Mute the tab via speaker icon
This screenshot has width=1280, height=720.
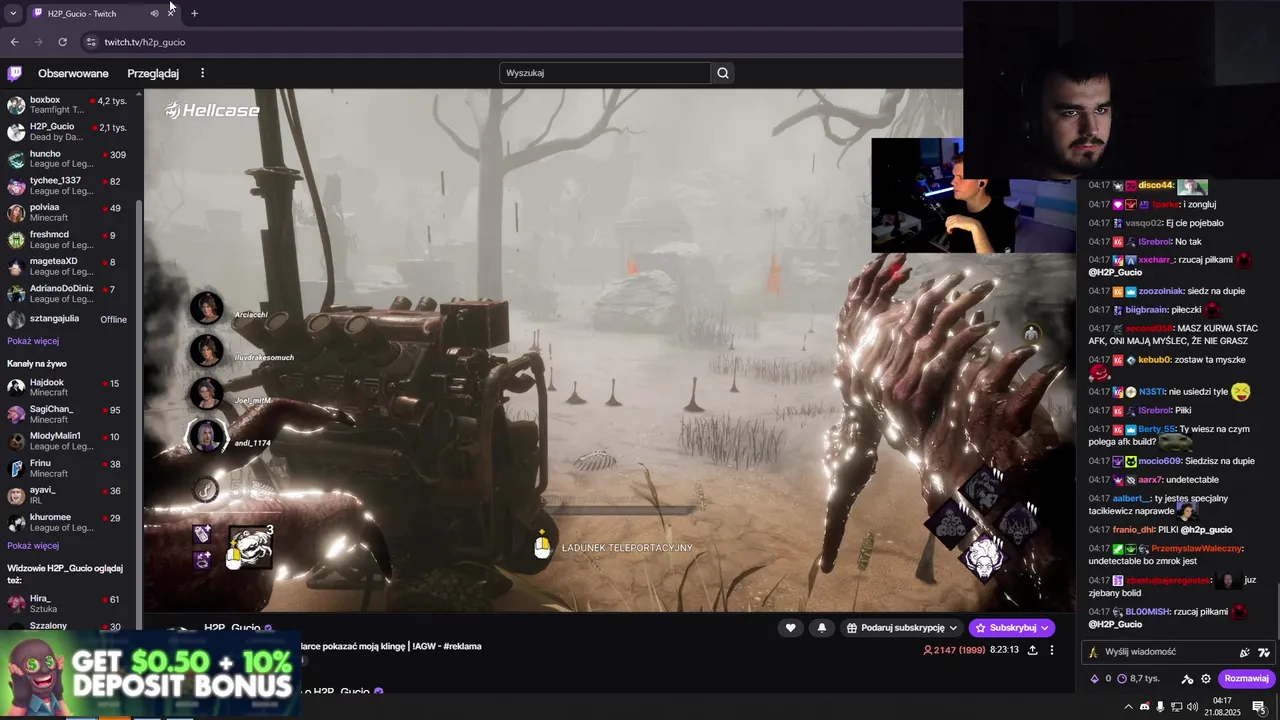coord(154,13)
